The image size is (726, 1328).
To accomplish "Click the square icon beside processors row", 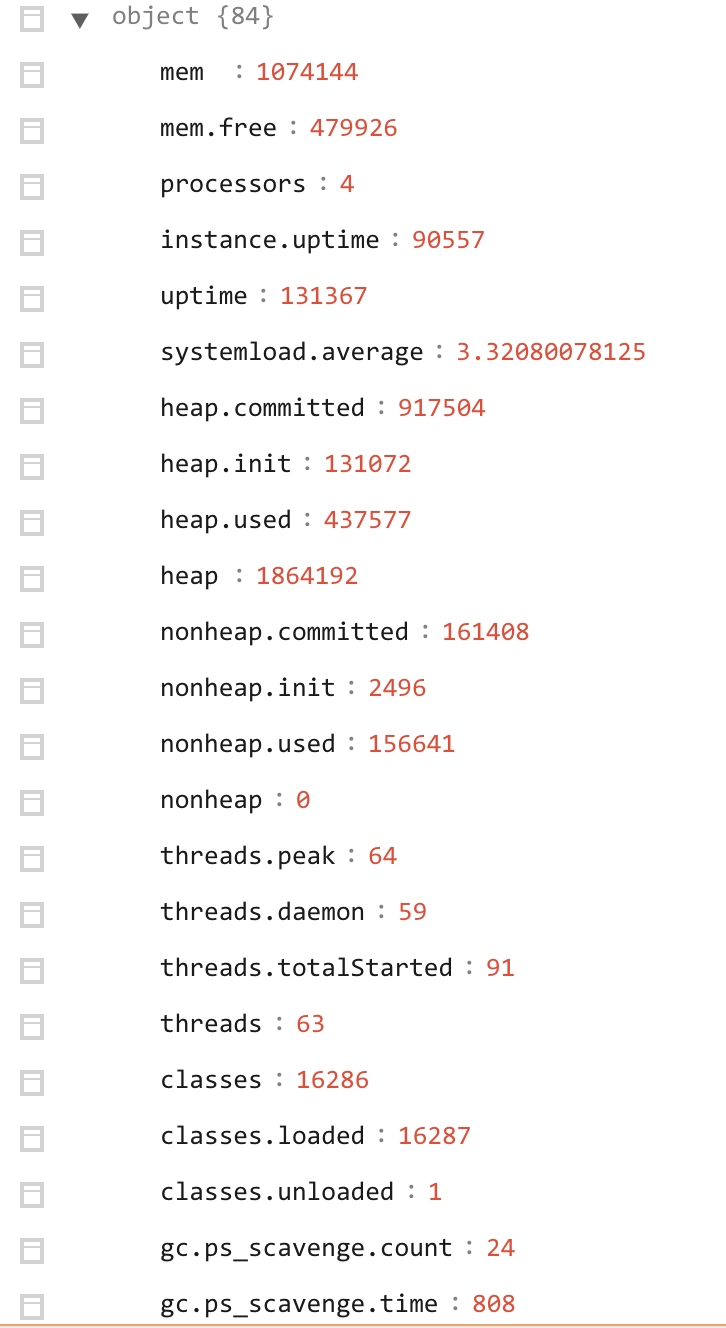I will 32,186.
